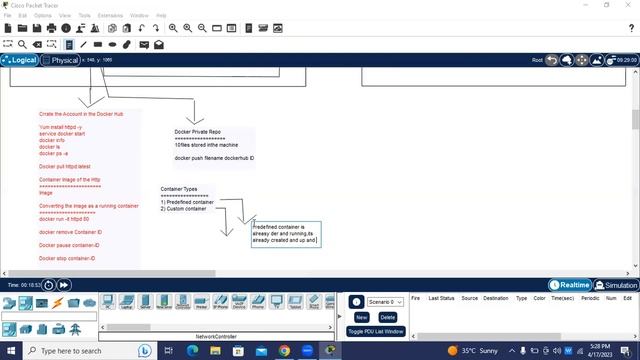Open the Scenario 0 dropdown
This screenshot has height=360, width=640.
coord(385,302)
